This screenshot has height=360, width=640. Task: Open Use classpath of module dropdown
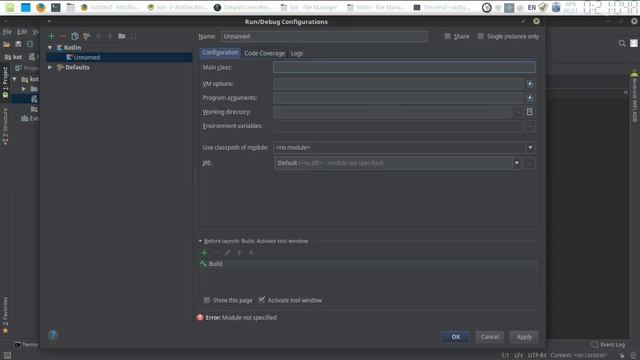click(x=530, y=148)
